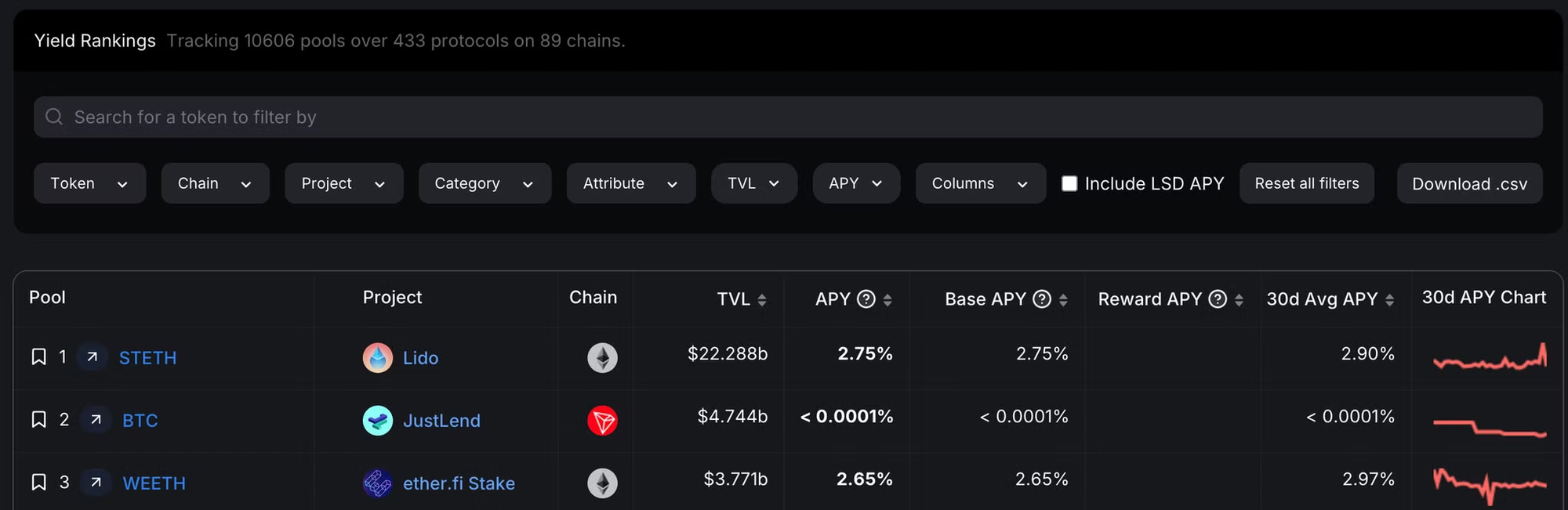Click the ether.fi Stake project logo
This screenshot has height=510, width=1568.
point(378,483)
